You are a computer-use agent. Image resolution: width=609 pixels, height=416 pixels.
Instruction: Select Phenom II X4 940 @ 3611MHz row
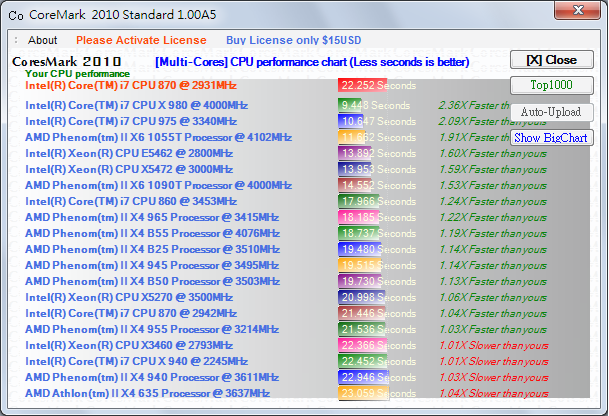(x=152, y=377)
